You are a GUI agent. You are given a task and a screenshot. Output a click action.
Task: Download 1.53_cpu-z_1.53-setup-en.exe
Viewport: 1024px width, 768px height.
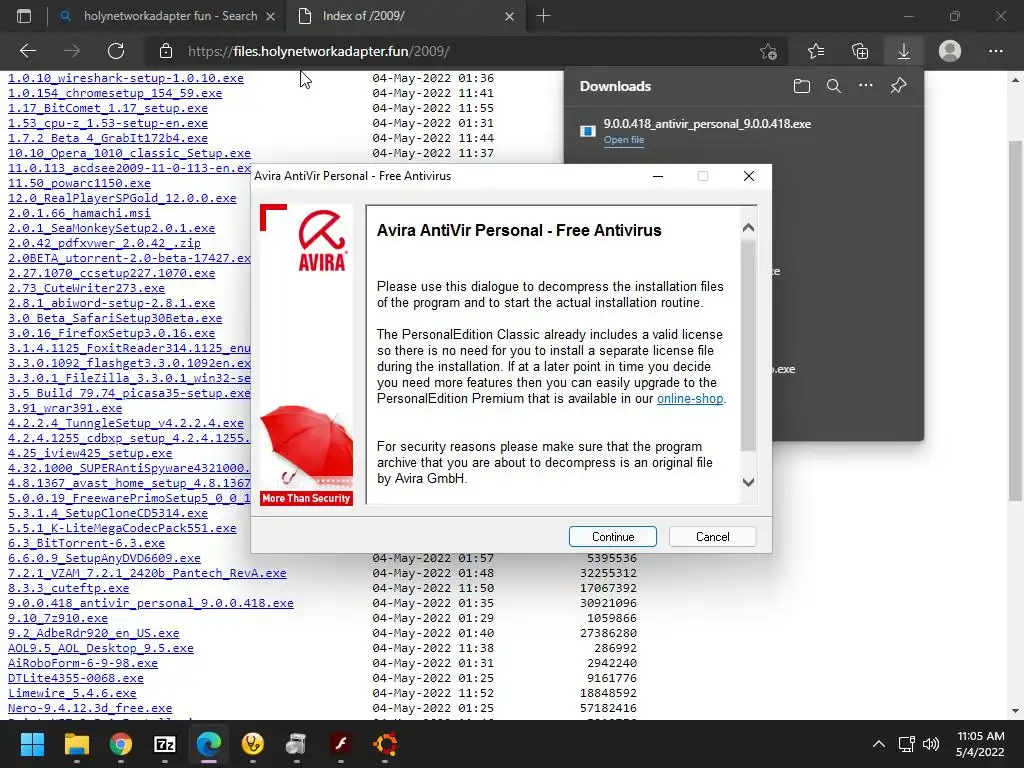point(108,123)
